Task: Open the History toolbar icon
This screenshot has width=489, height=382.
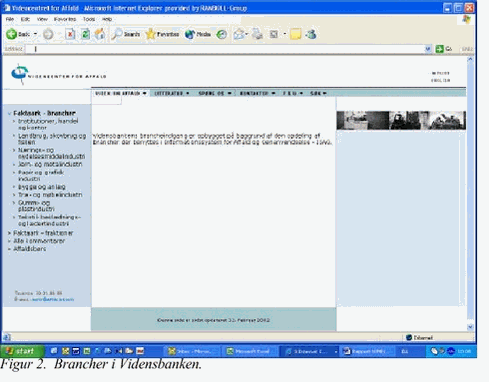Action: [x=222, y=34]
